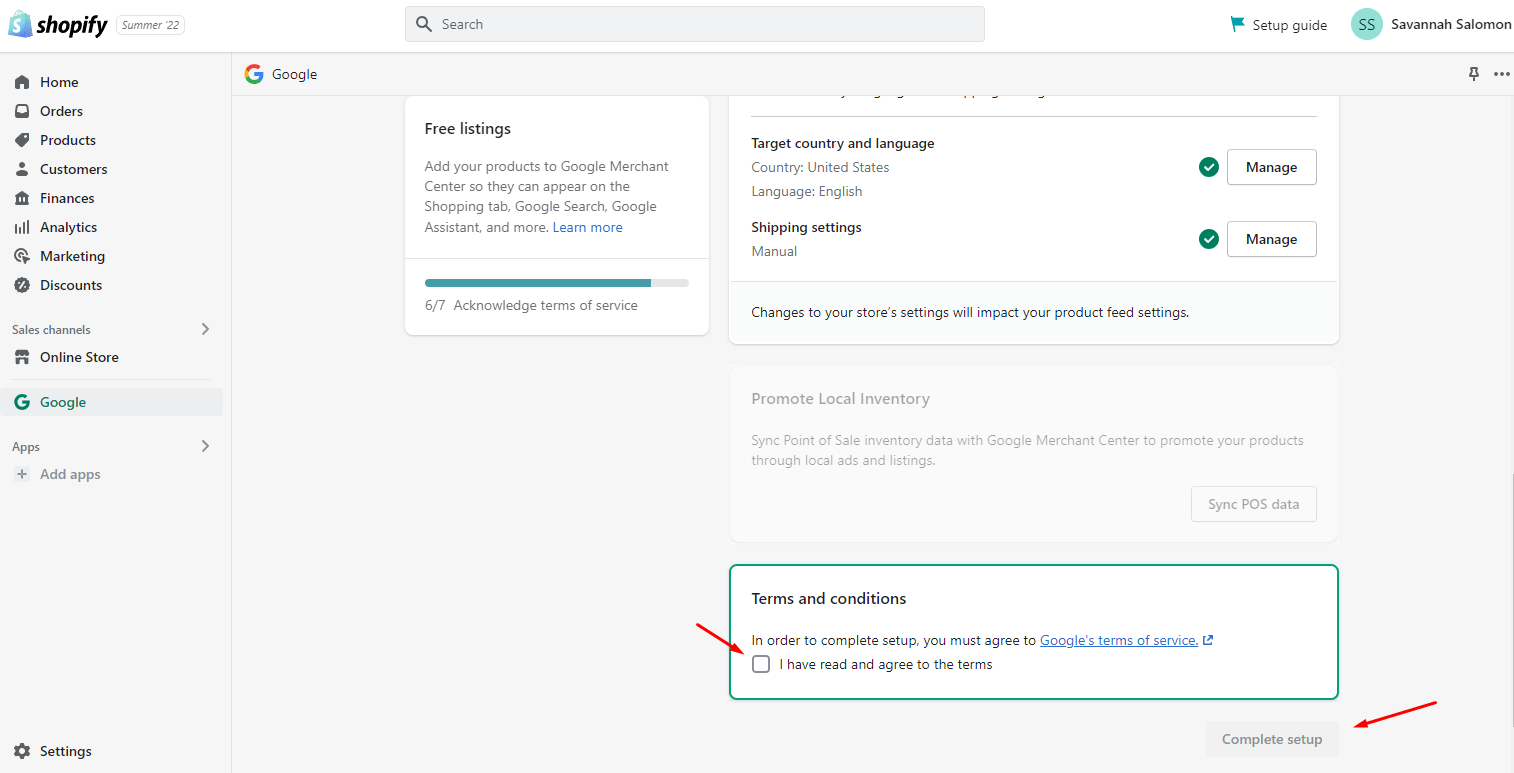1514x773 pixels.
Task: Open Customers in the sidebar
Action: coord(73,169)
